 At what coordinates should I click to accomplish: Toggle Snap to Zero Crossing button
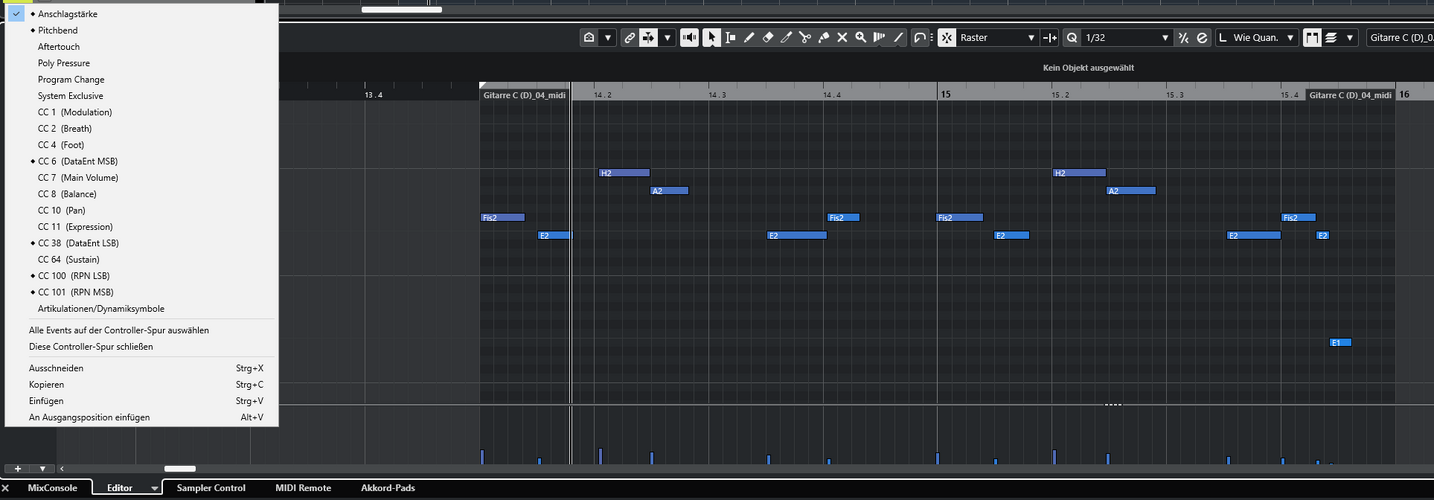[x=1050, y=37]
